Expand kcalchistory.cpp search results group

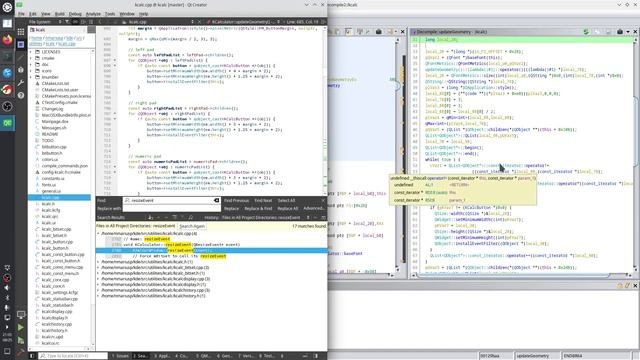(98, 290)
